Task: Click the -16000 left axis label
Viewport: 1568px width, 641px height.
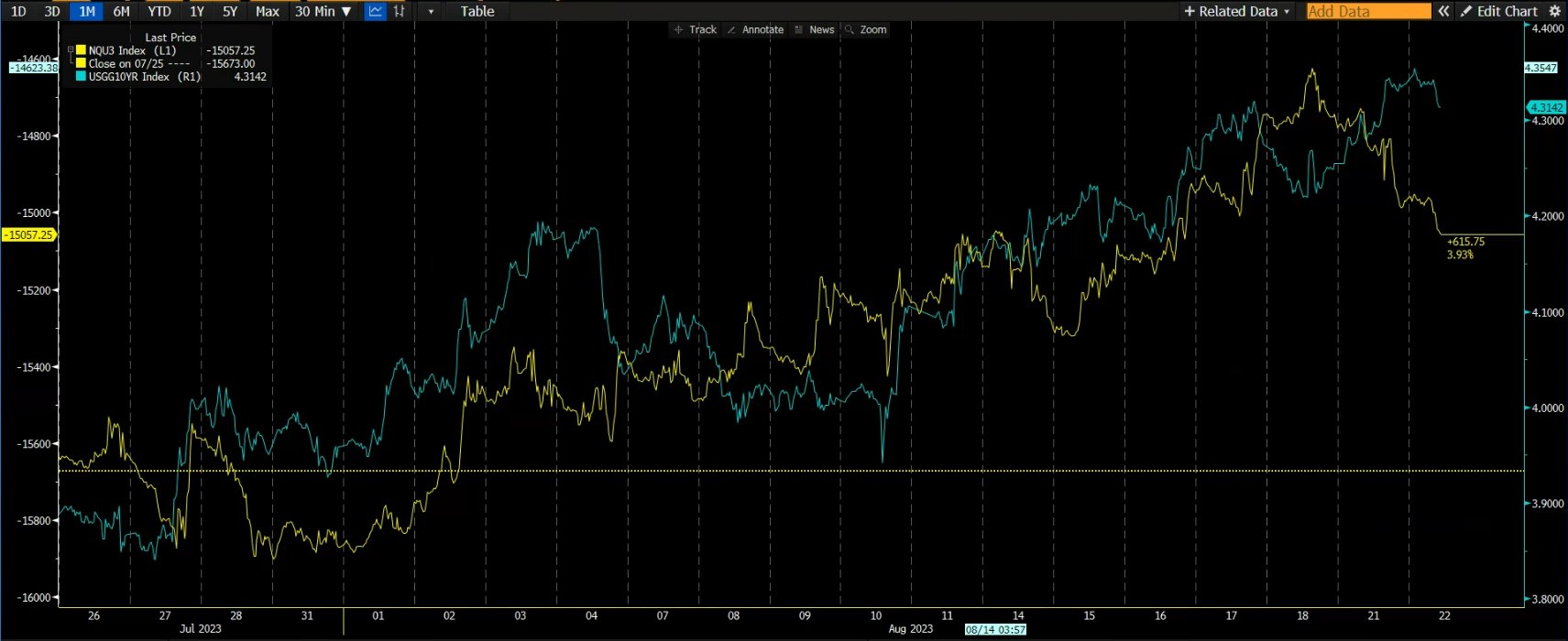Action: 33,598
